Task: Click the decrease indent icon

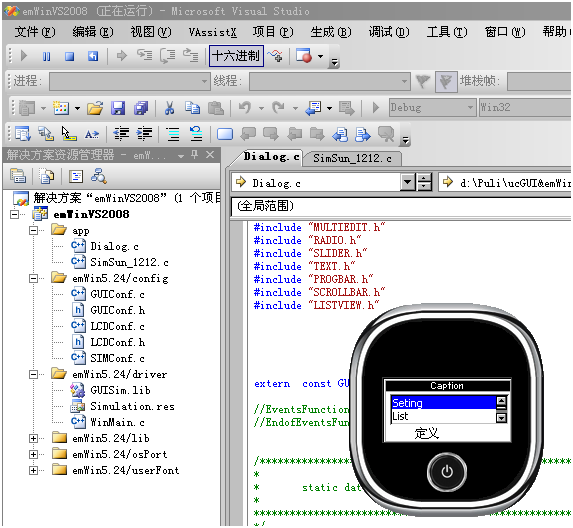Action: [x=121, y=134]
